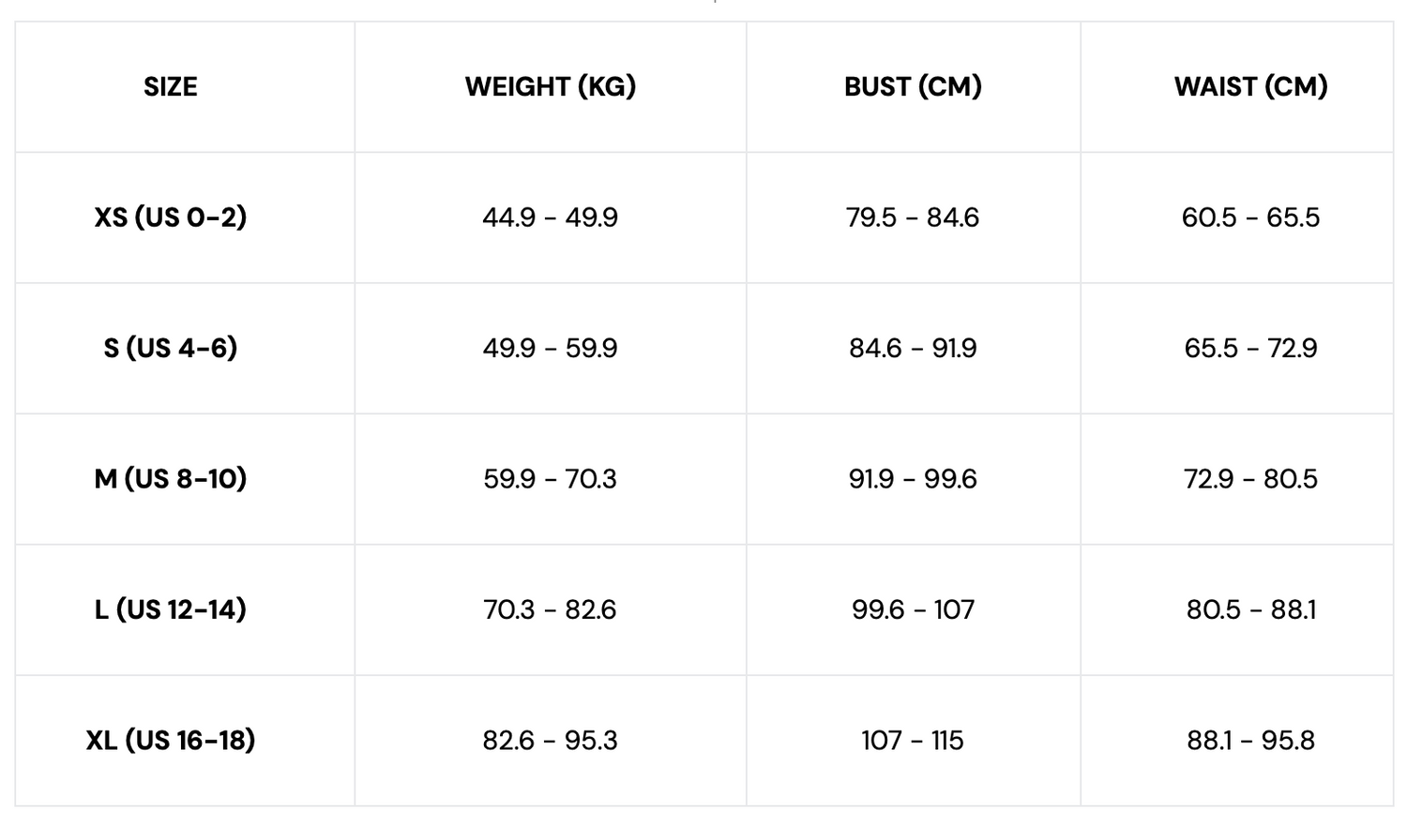Viewport: 1407px width, 840px height.
Task: Click the XS bust value 79.5 - 84.6
Action: coord(913,217)
